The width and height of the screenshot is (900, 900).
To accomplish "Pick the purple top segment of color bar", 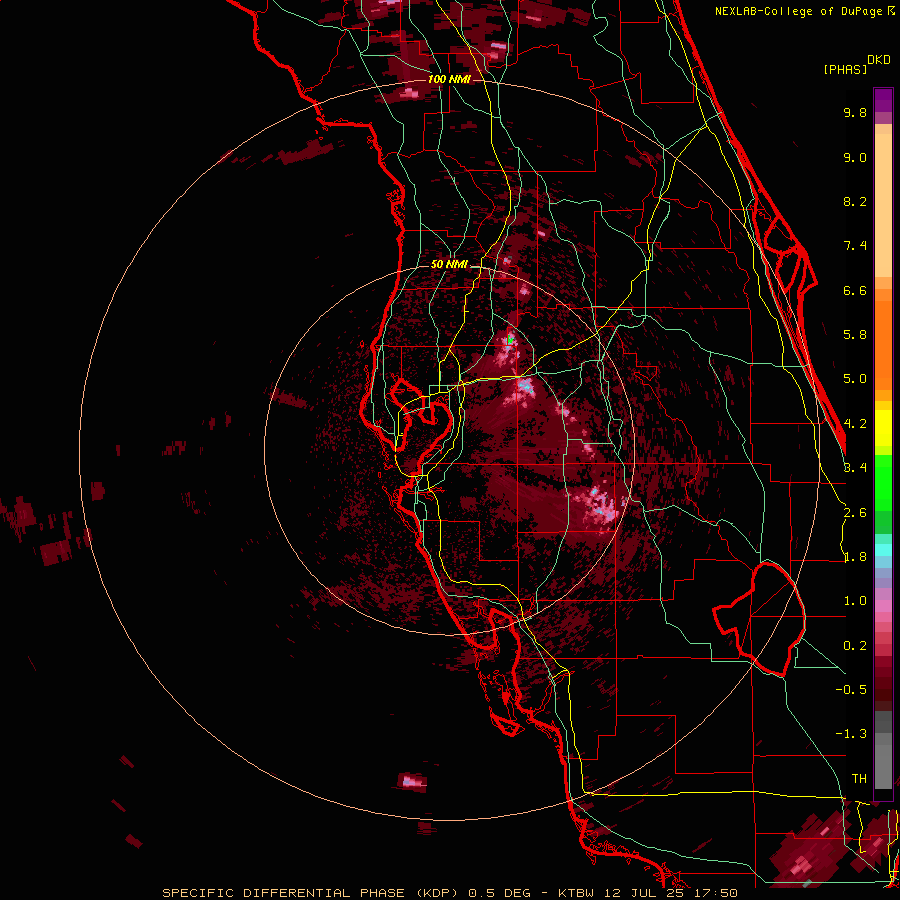I will tap(883, 100).
